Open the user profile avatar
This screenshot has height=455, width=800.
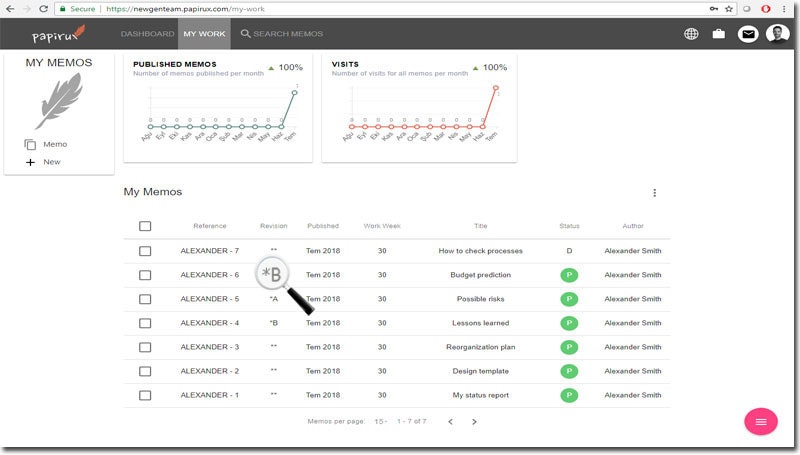point(778,34)
